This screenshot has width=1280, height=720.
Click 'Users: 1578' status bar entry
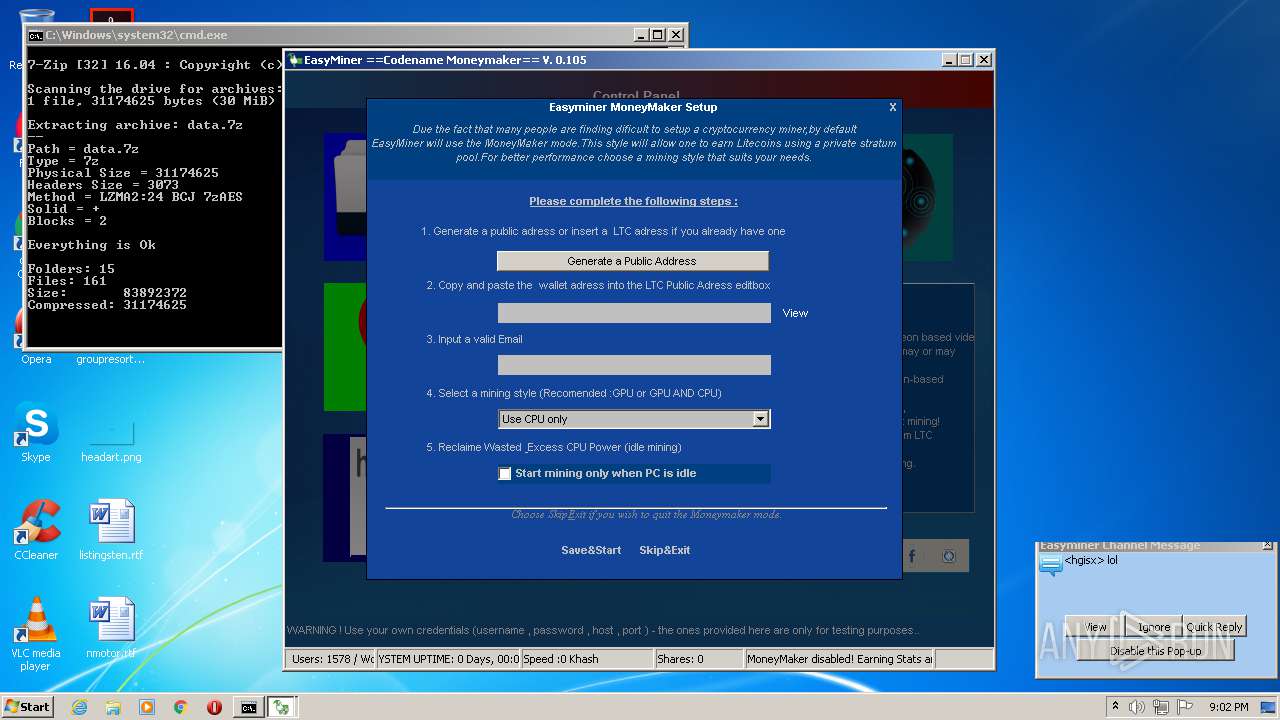click(330, 659)
